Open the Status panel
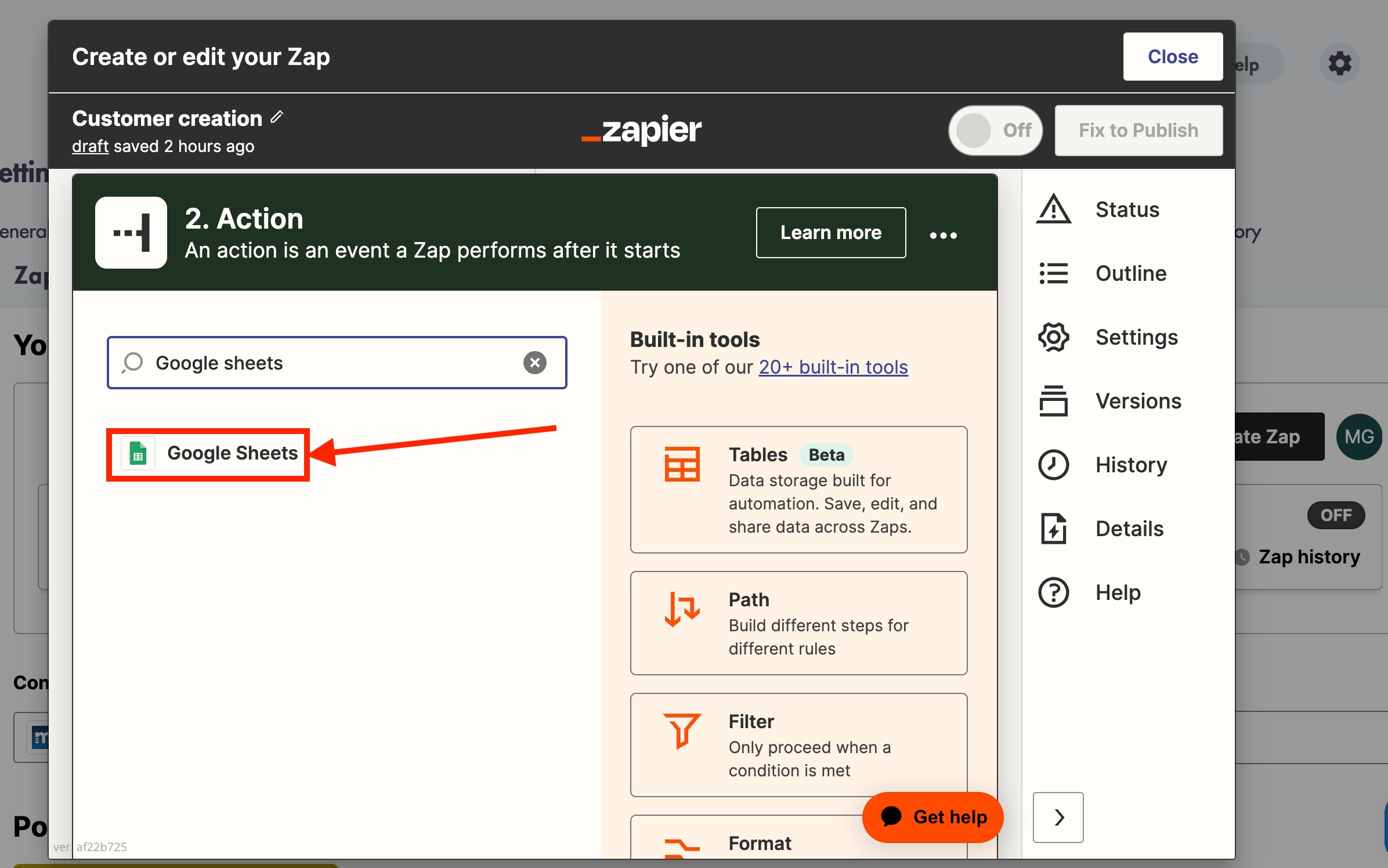Viewport: 1388px width, 868px height. 1127,209
